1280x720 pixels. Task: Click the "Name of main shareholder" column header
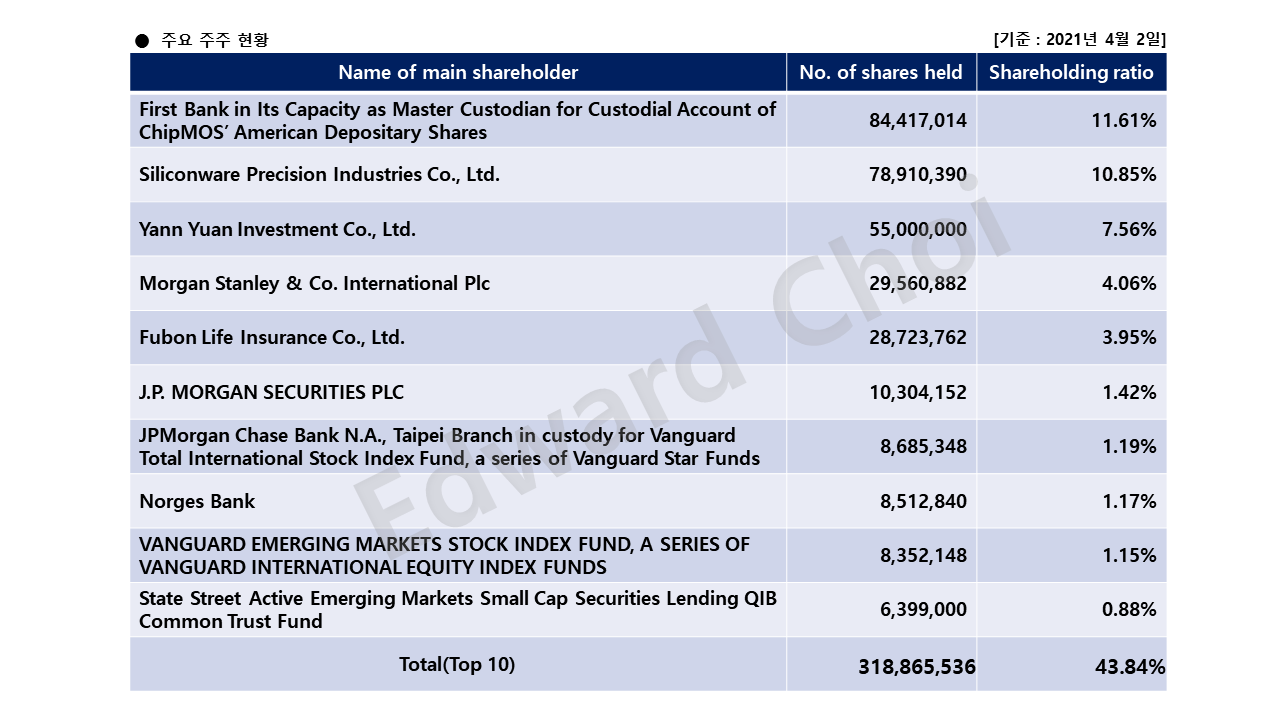click(x=458, y=72)
